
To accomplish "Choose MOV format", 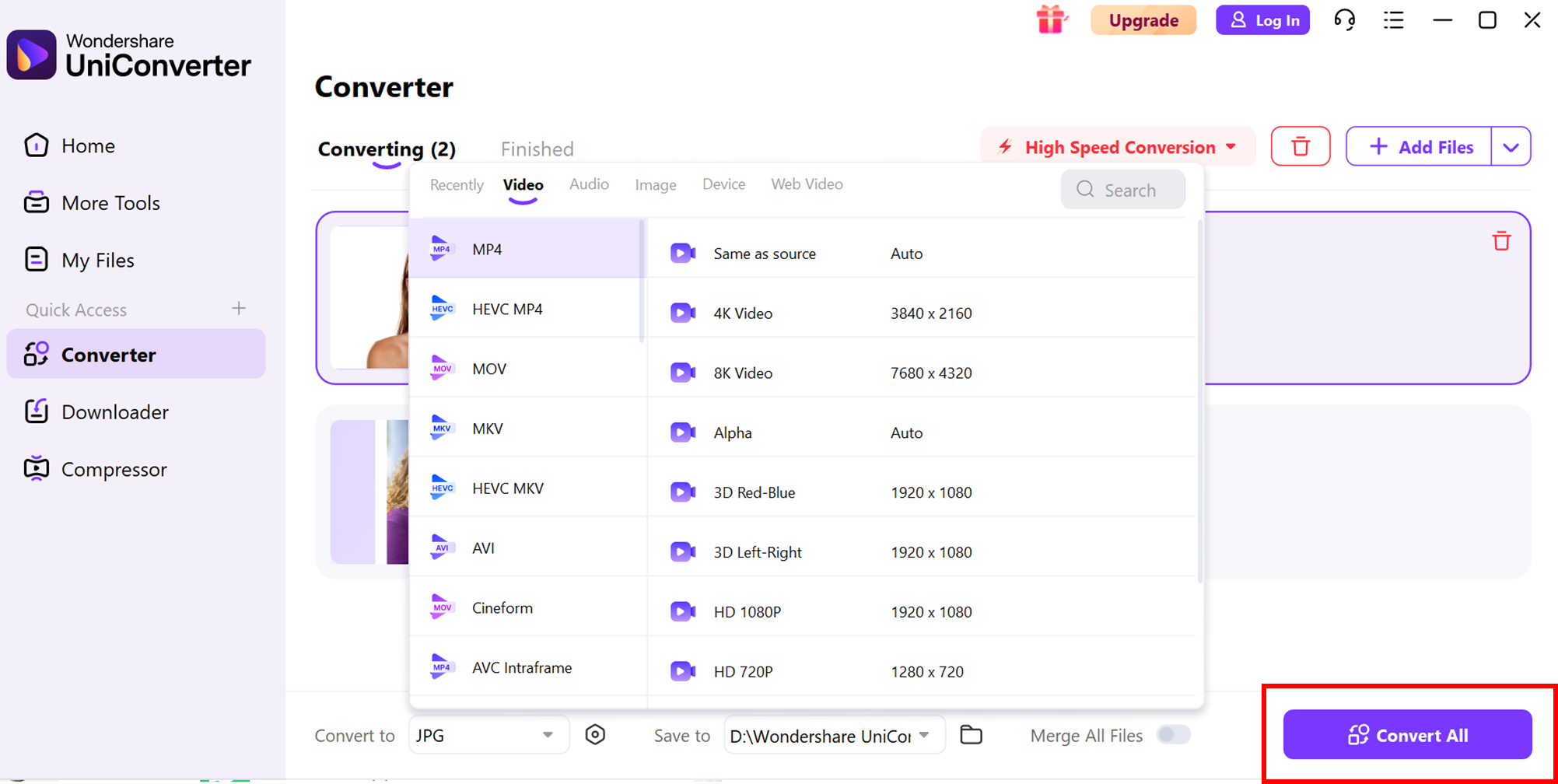I will pos(527,369).
